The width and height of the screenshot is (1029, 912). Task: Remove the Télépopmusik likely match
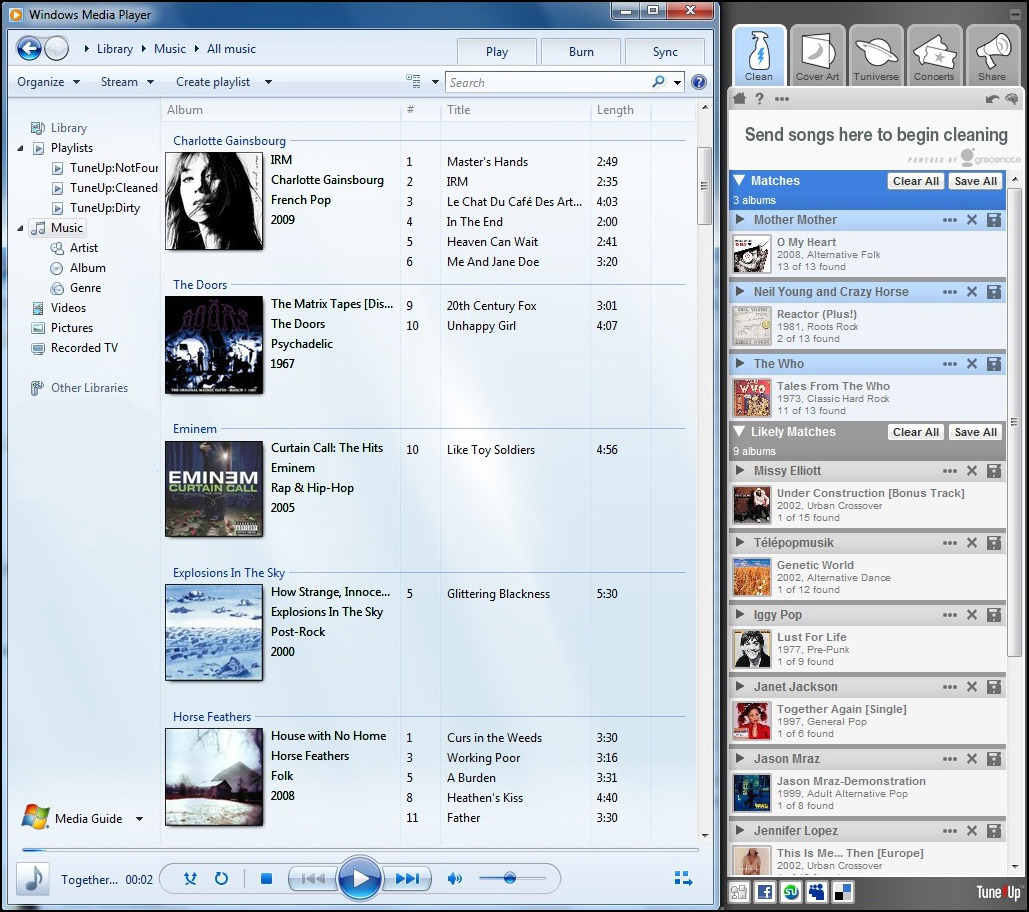972,543
